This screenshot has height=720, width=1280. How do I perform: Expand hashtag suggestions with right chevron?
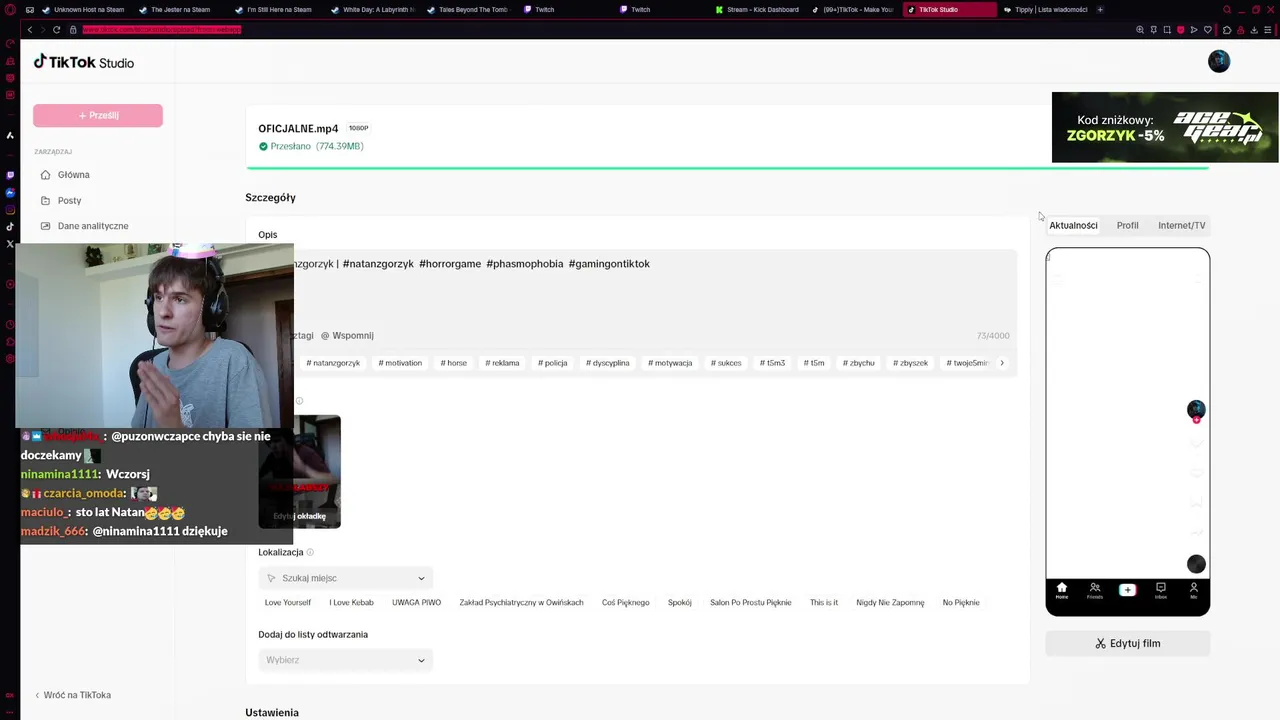point(1002,363)
